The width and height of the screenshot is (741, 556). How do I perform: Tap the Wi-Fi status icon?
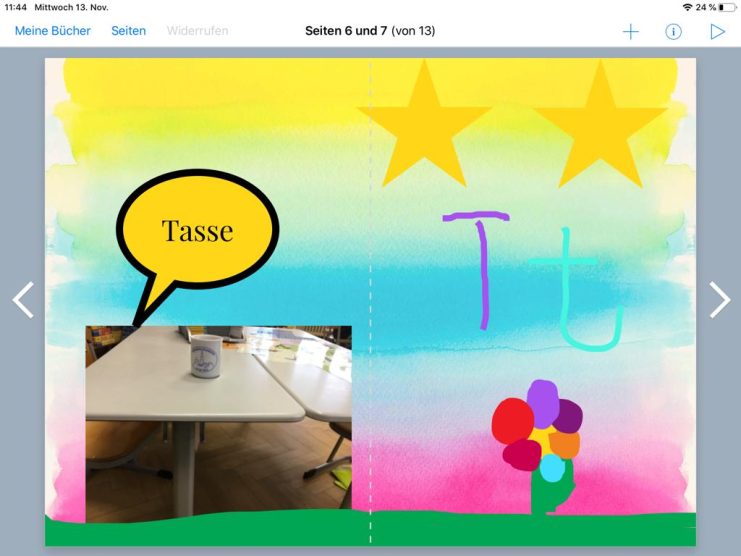click(x=687, y=7)
